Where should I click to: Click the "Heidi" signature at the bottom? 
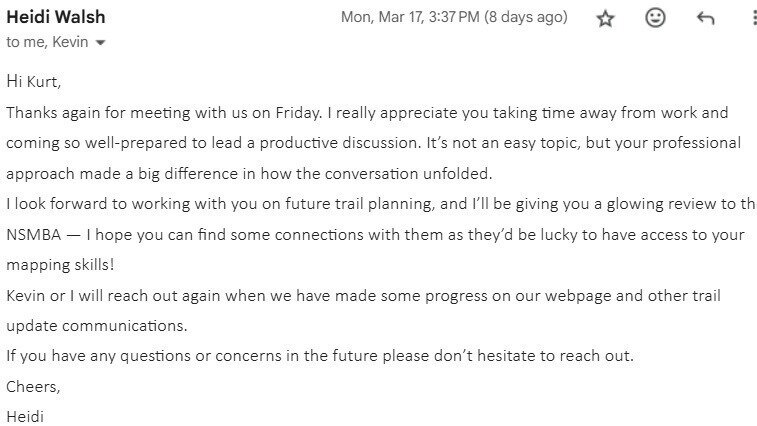[25, 415]
